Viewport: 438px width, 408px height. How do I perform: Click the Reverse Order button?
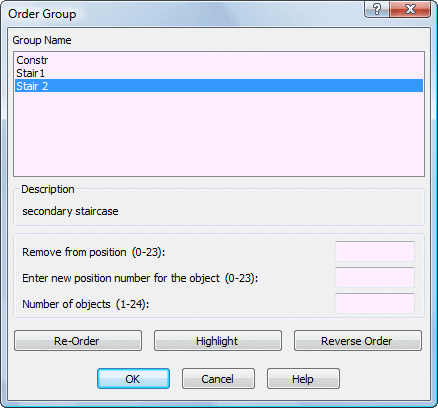(x=358, y=341)
